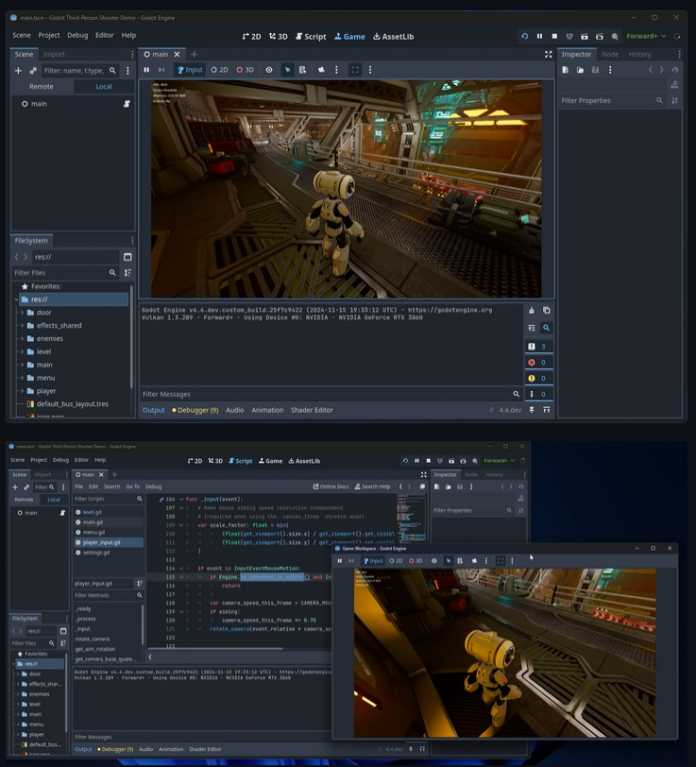Image resolution: width=696 pixels, height=767 pixels.
Task: Open the Debug menu in top window
Action: (x=77, y=35)
